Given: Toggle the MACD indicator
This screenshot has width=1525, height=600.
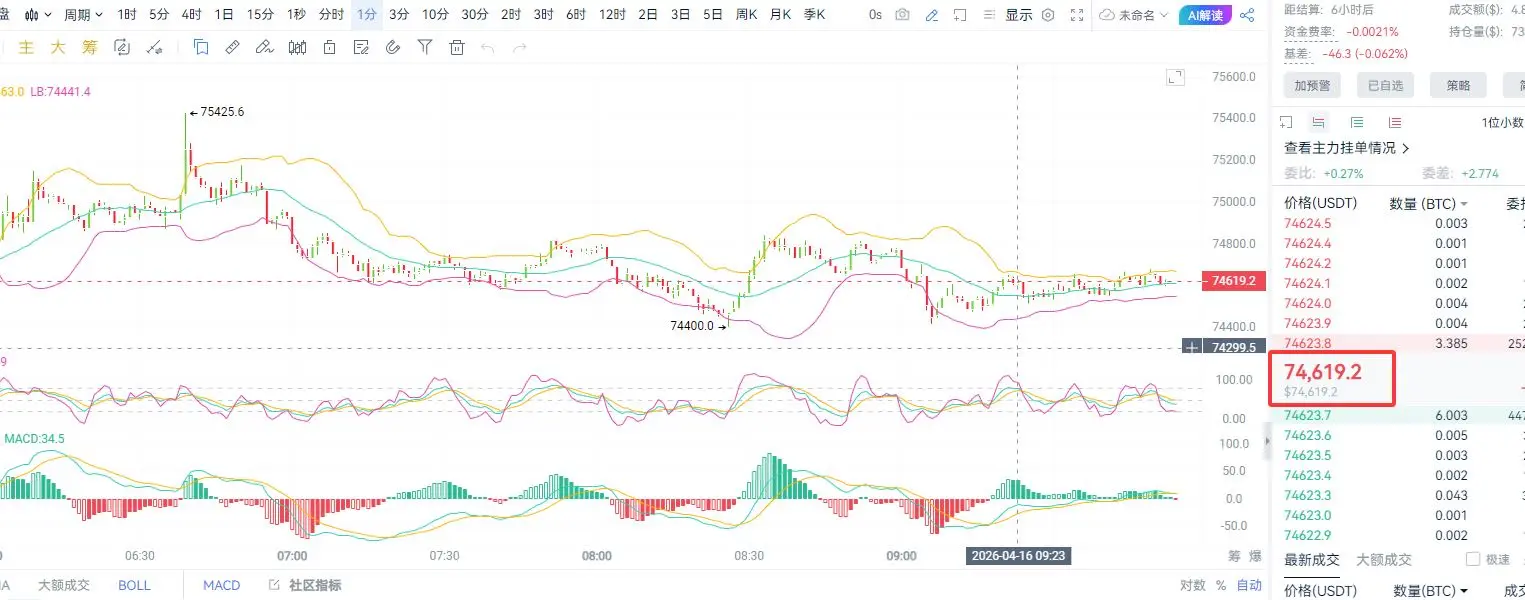Looking at the screenshot, I should pyautogui.click(x=221, y=585).
